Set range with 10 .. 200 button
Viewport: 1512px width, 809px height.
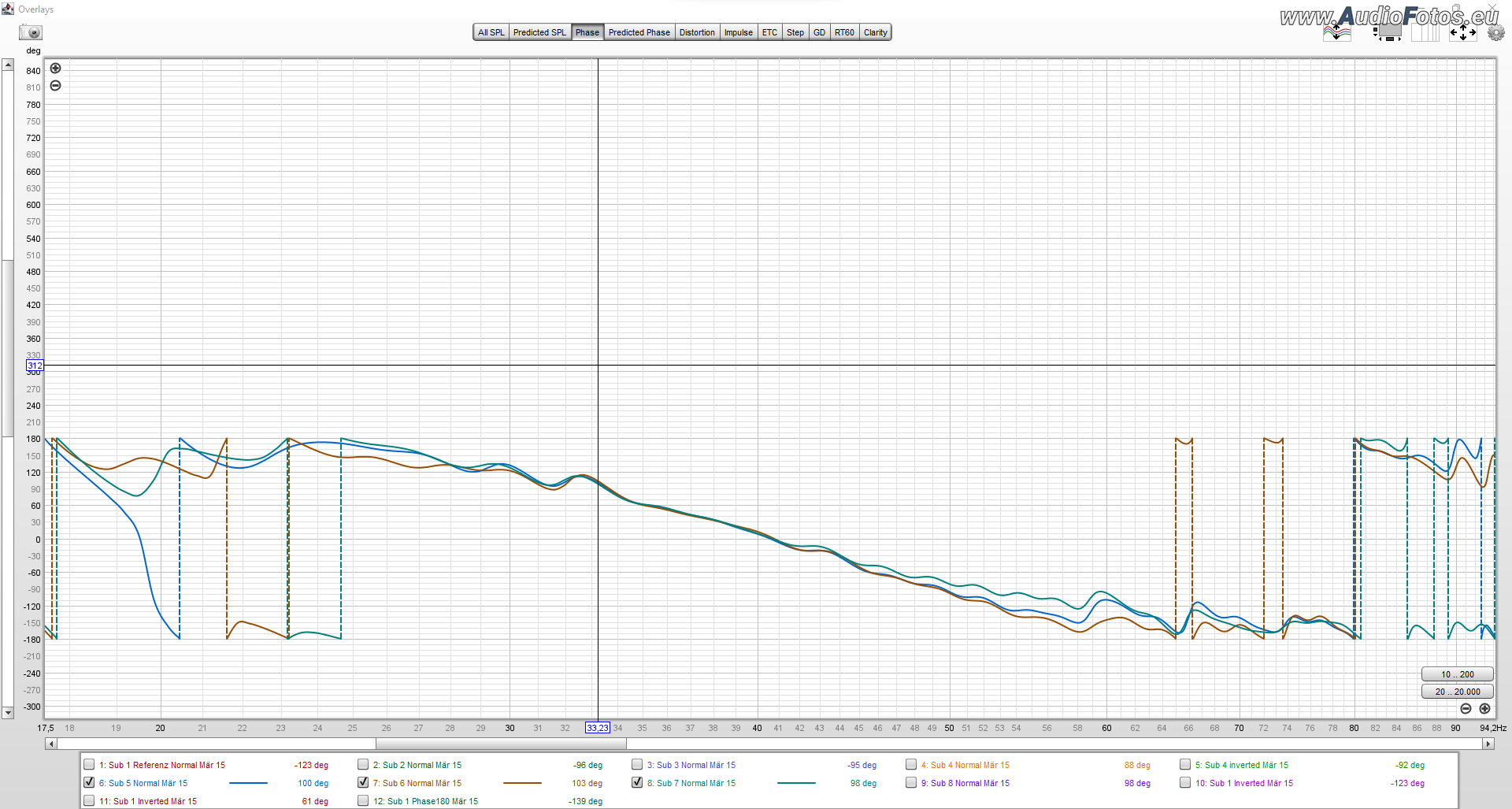[1457, 674]
